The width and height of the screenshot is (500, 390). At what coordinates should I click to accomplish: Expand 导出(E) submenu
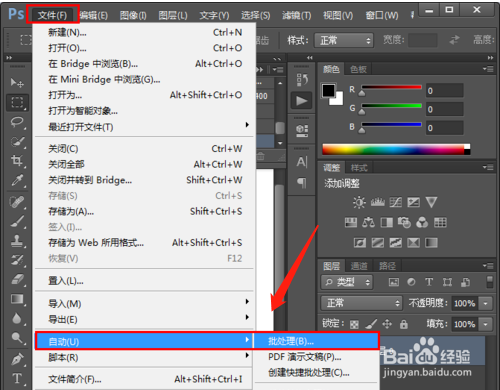[x=145, y=319]
